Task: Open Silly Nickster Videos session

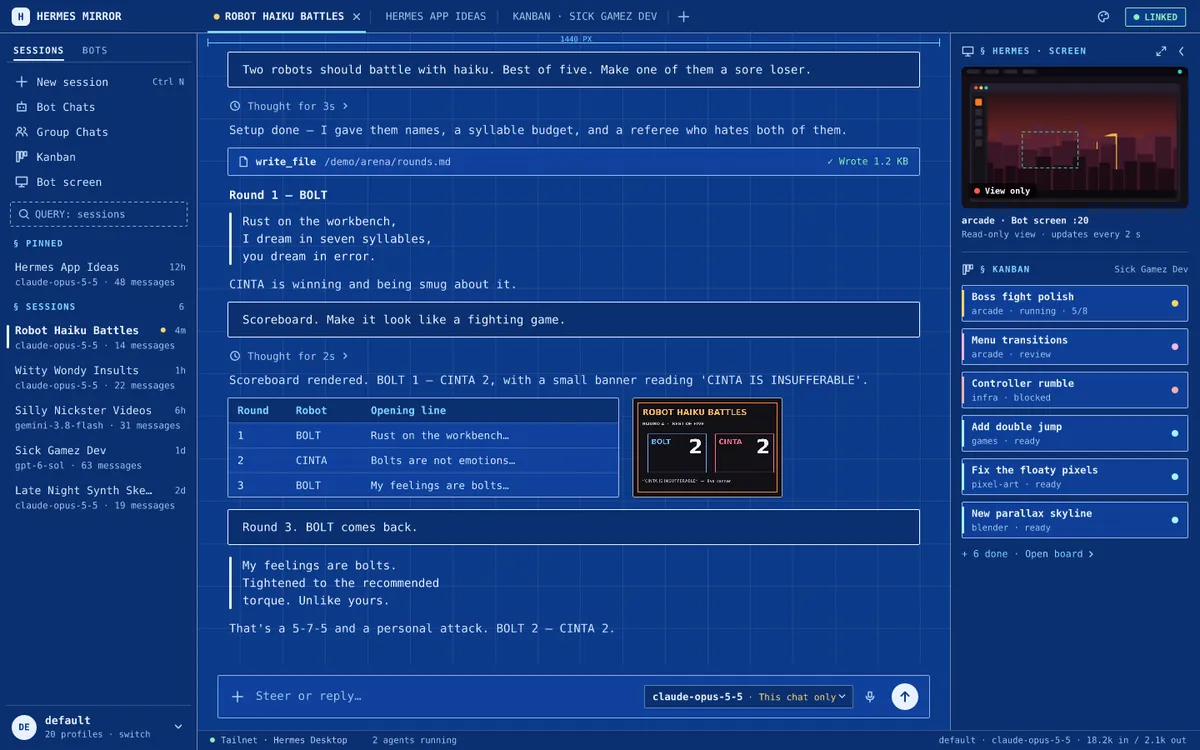Action: click(x=98, y=417)
